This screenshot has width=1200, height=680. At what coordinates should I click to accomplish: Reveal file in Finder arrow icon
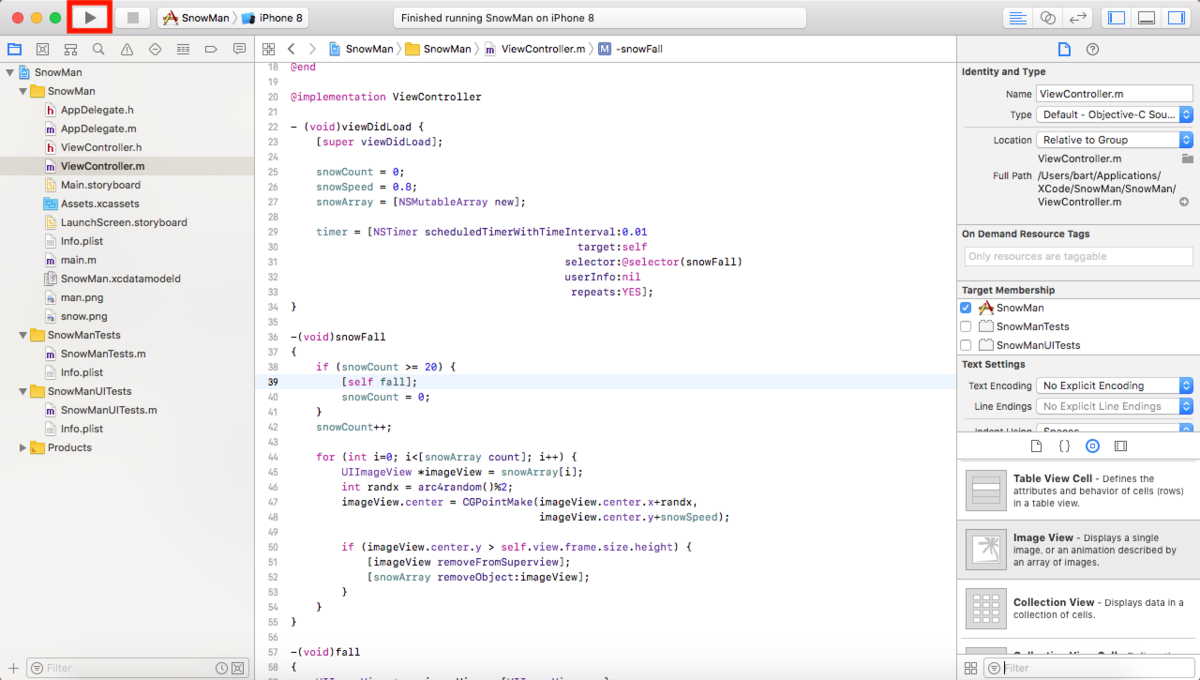(1186, 201)
